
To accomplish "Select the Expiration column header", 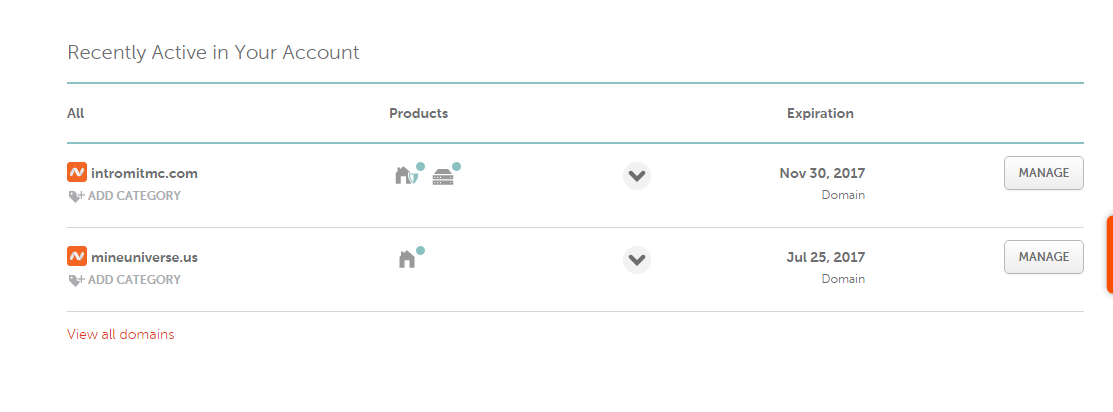I will coord(820,113).
